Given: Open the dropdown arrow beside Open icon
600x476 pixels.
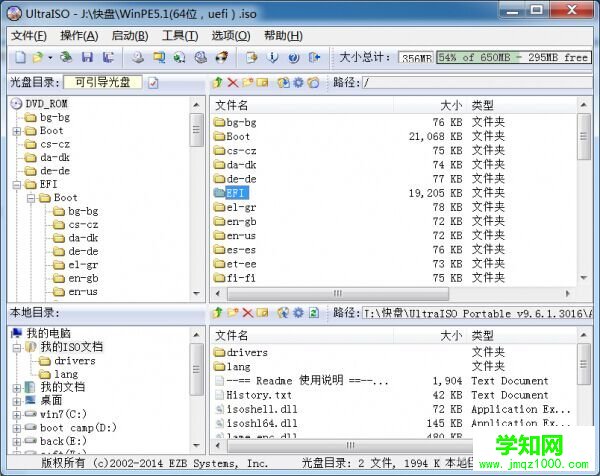Looking at the screenshot, I should [x=50, y=58].
